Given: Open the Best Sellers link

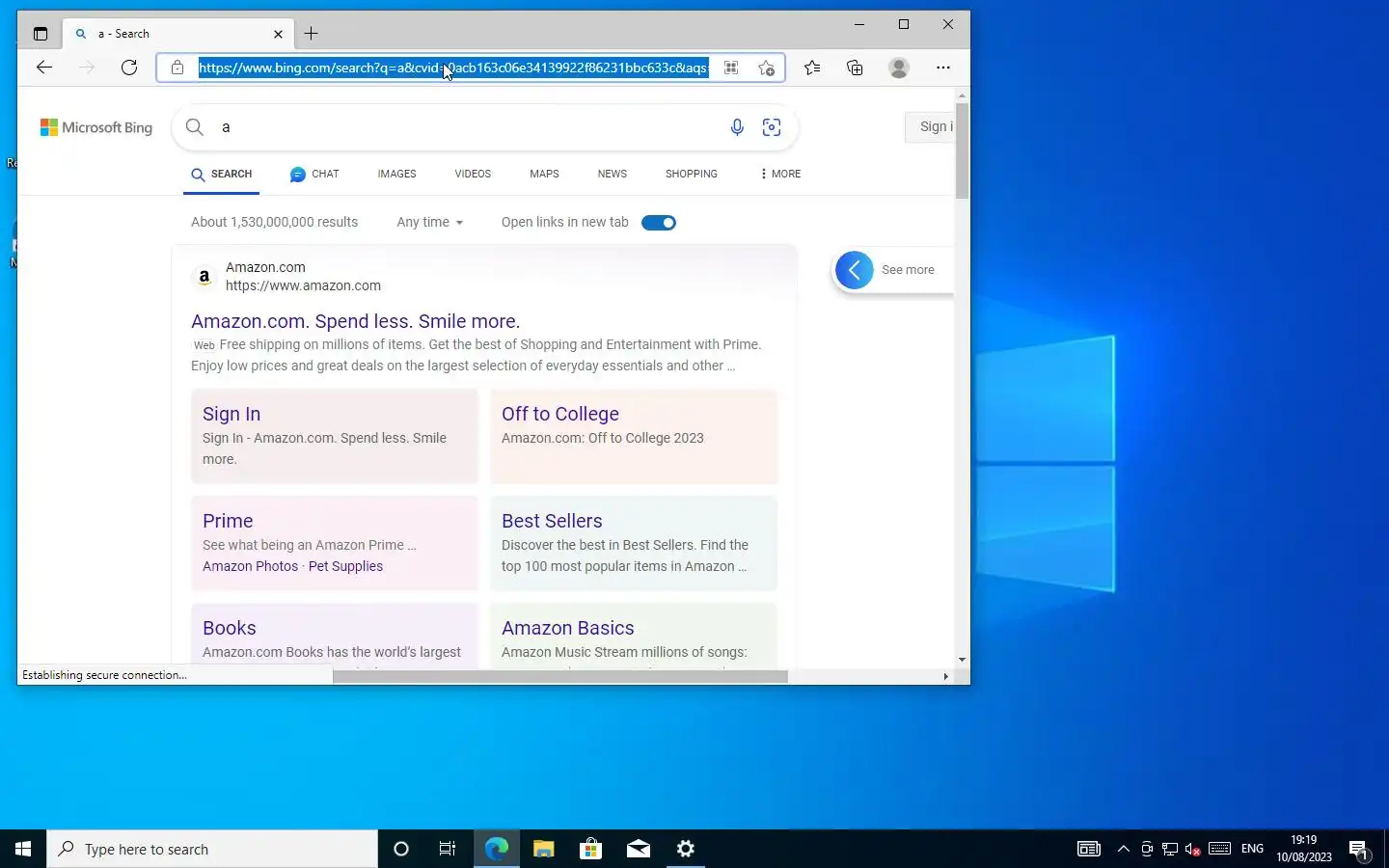Looking at the screenshot, I should point(552,521).
